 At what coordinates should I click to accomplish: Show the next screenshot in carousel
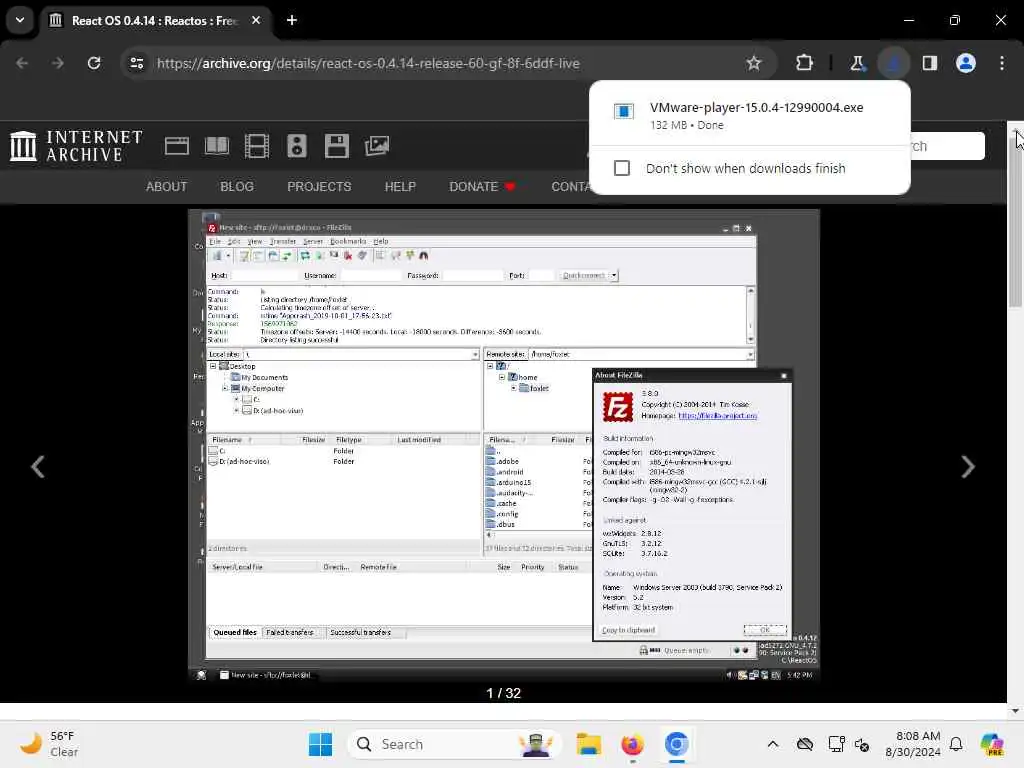pyautogui.click(x=968, y=466)
